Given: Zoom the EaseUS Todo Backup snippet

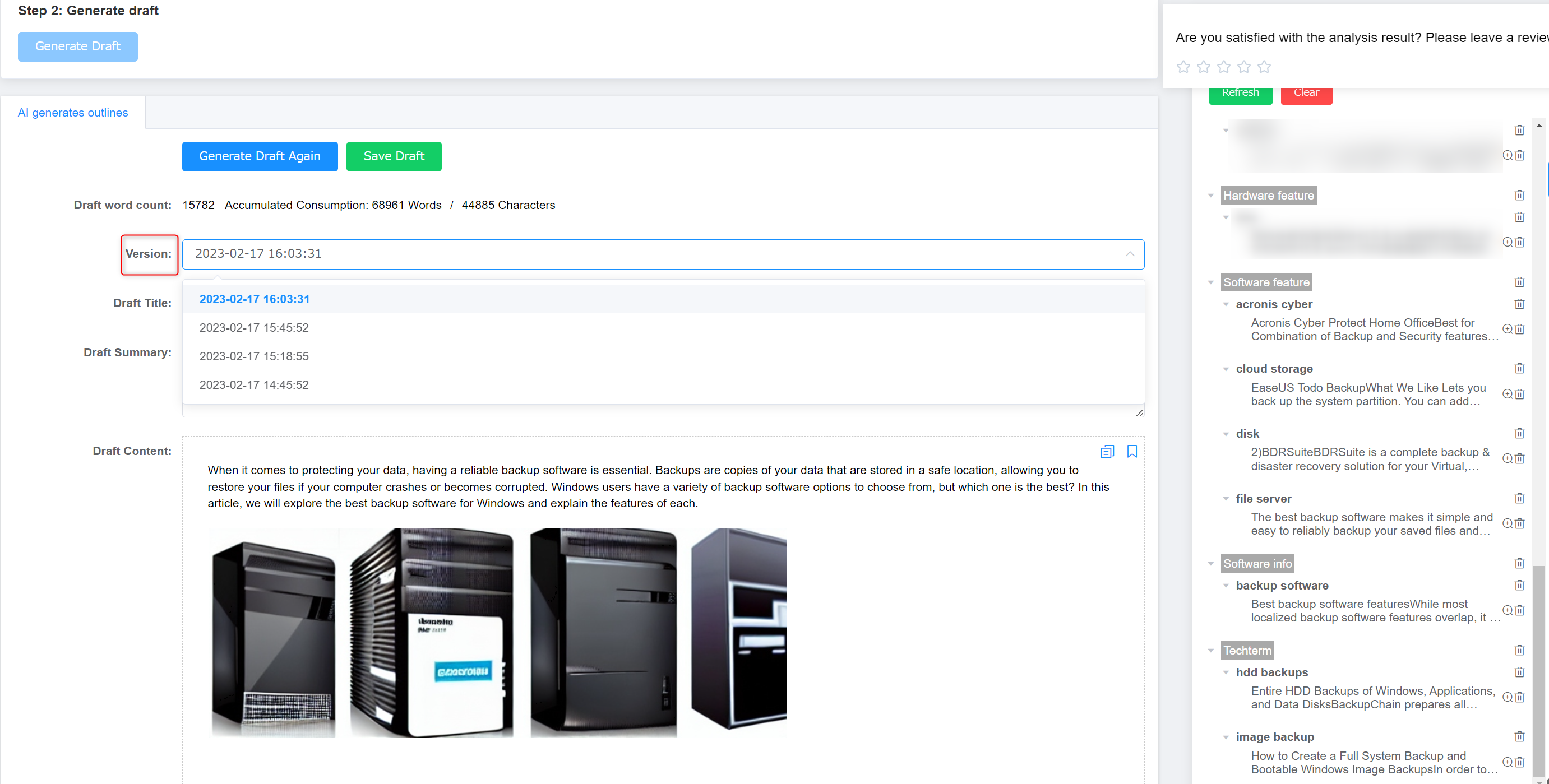Looking at the screenshot, I should coord(1508,394).
